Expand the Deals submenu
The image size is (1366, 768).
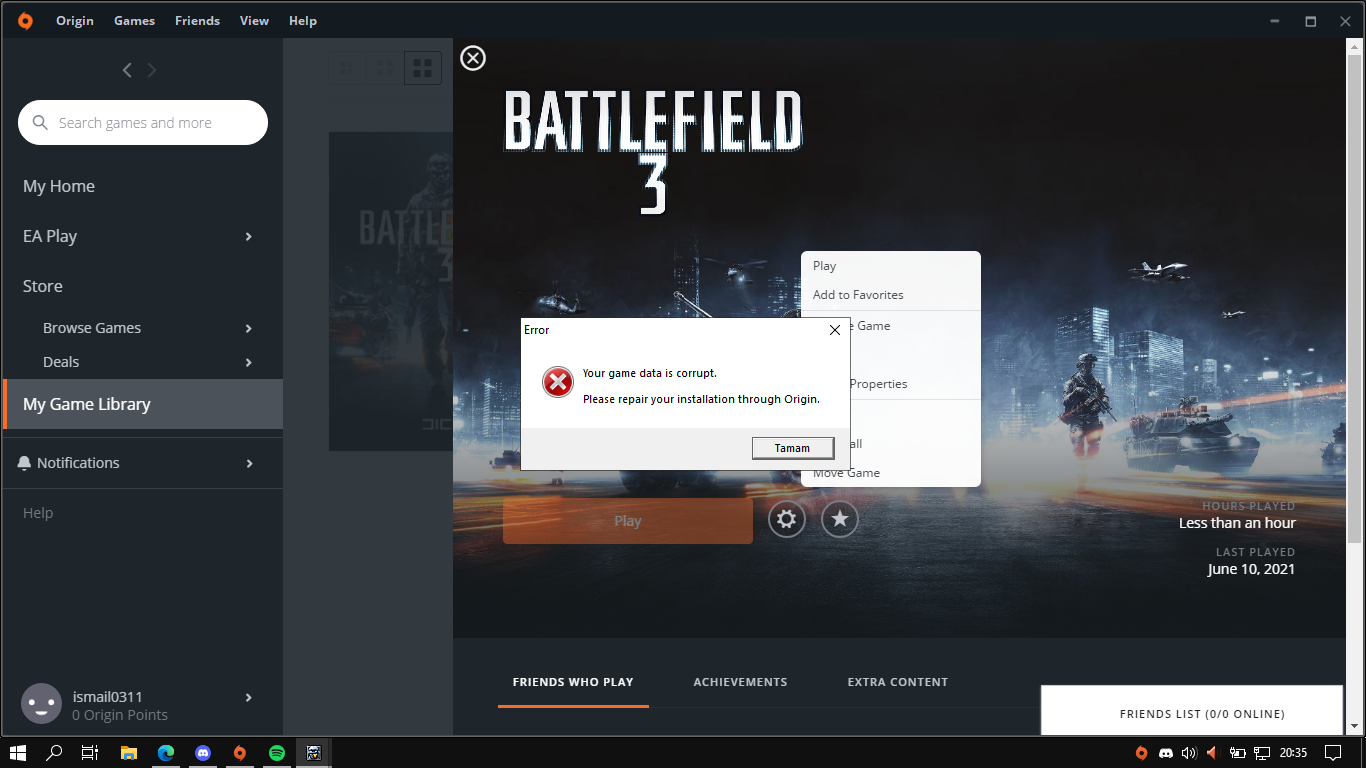(249, 363)
